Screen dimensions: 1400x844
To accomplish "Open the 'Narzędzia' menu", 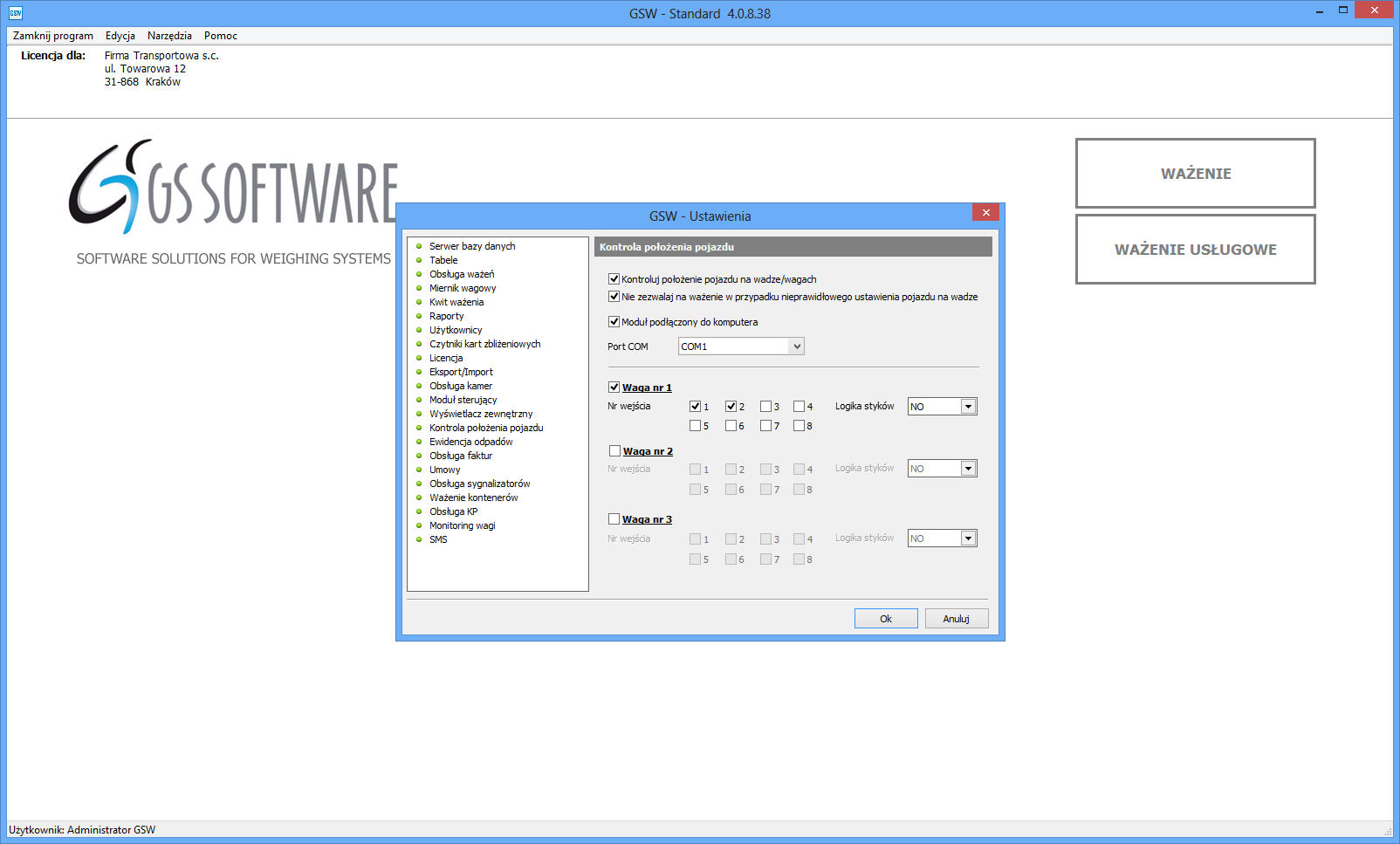I will tap(169, 36).
